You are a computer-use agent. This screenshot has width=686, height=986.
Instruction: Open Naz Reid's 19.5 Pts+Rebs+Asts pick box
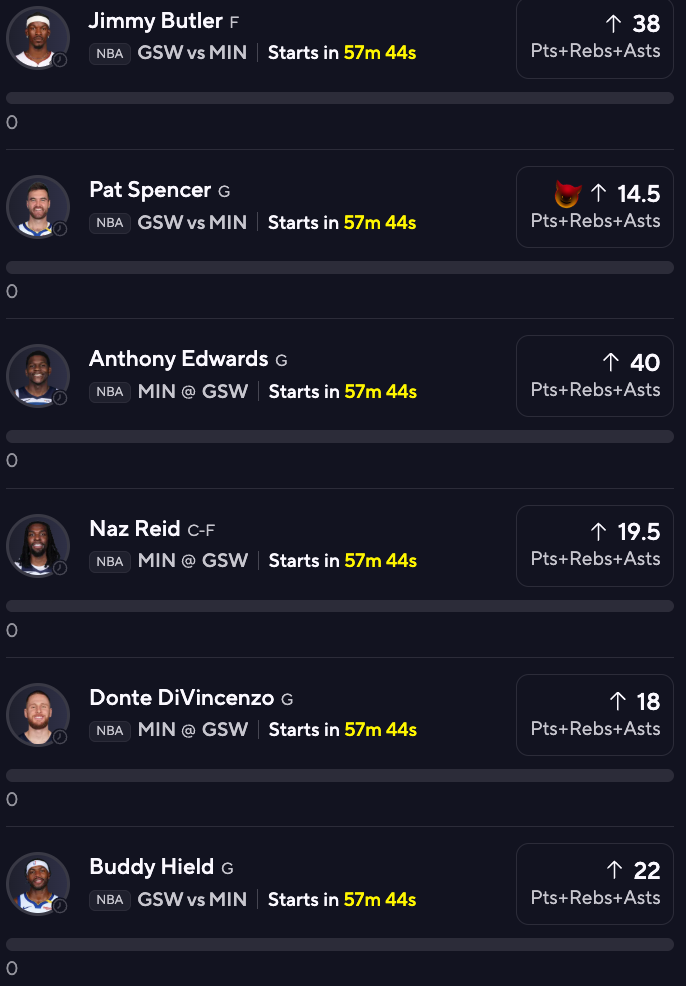[x=595, y=546]
